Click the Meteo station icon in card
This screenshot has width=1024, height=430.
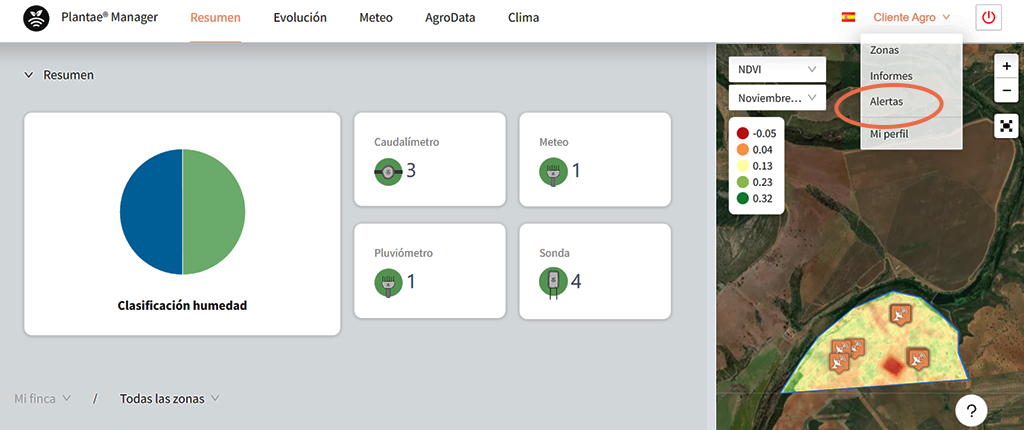click(x=553, y=172)
